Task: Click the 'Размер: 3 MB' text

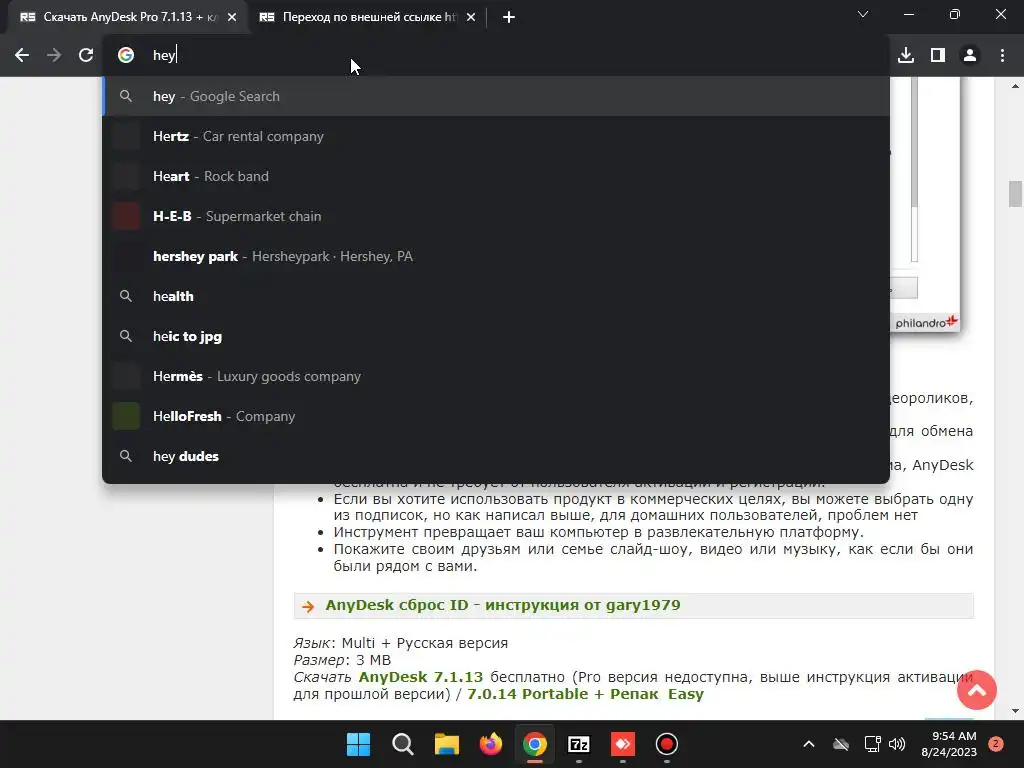Action: click(342, 660)
